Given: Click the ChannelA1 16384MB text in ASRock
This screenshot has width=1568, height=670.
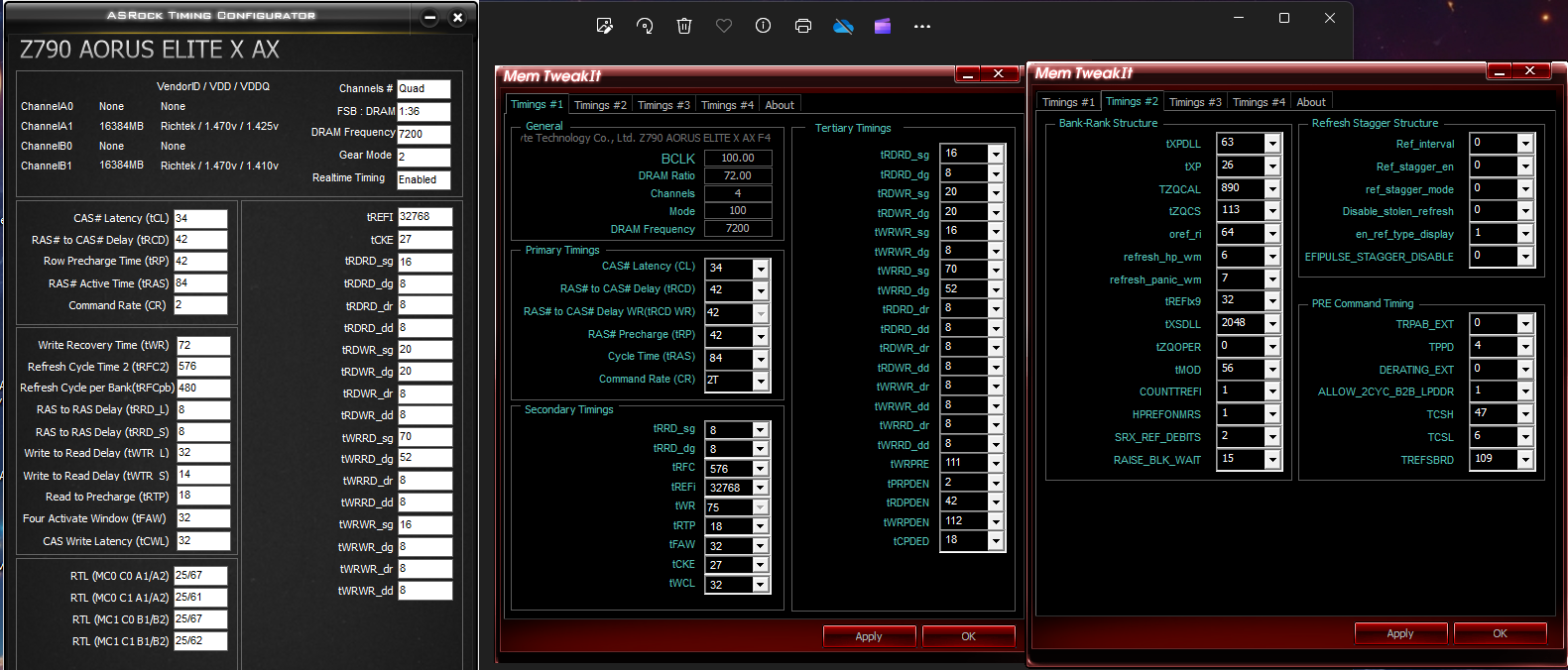Looking at the screenshot, I should 121,126.
